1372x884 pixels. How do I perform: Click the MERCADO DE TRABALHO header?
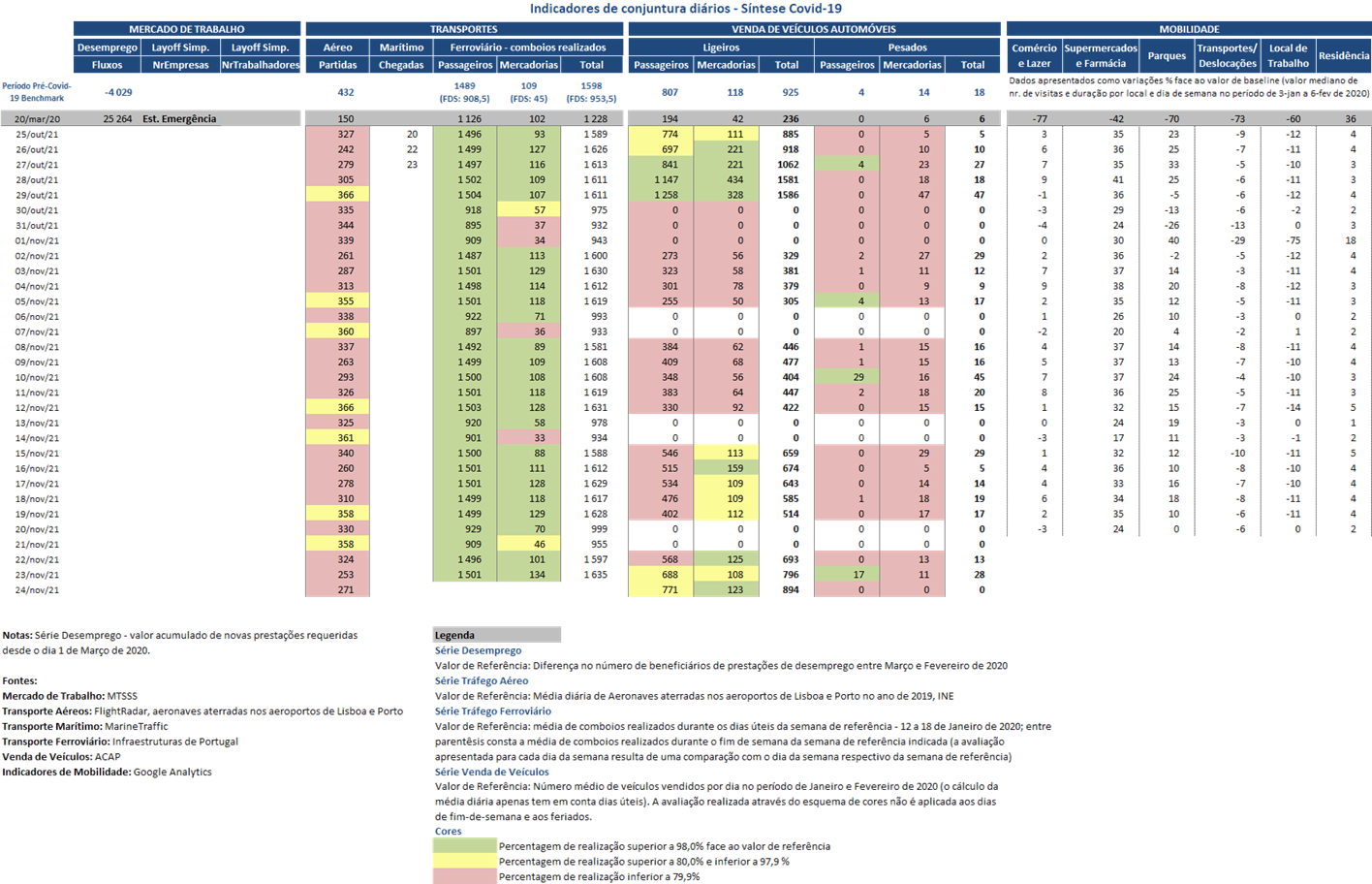(x=187, y=29)
